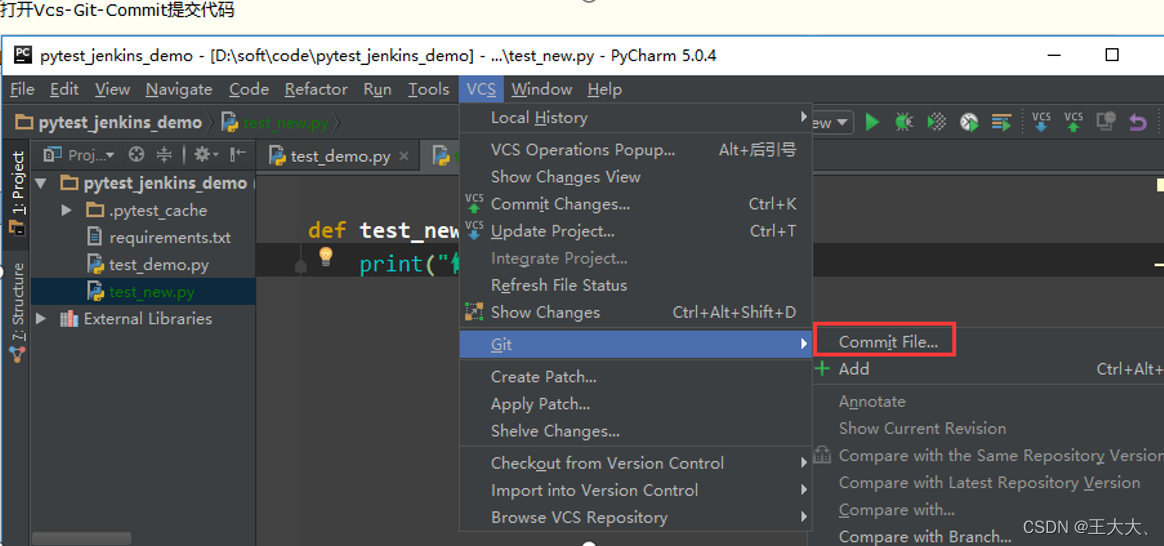This screenshot has height=546, width=1164.
Task: Open the Project view selector dropdown
Action: [79, 154]
